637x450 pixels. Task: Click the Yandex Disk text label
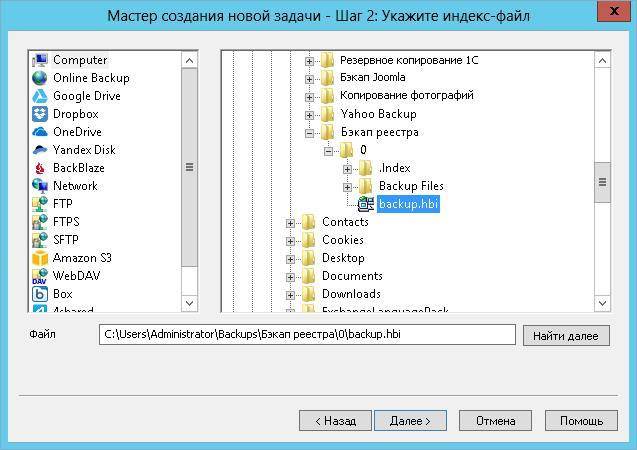(x=84, y=150)
